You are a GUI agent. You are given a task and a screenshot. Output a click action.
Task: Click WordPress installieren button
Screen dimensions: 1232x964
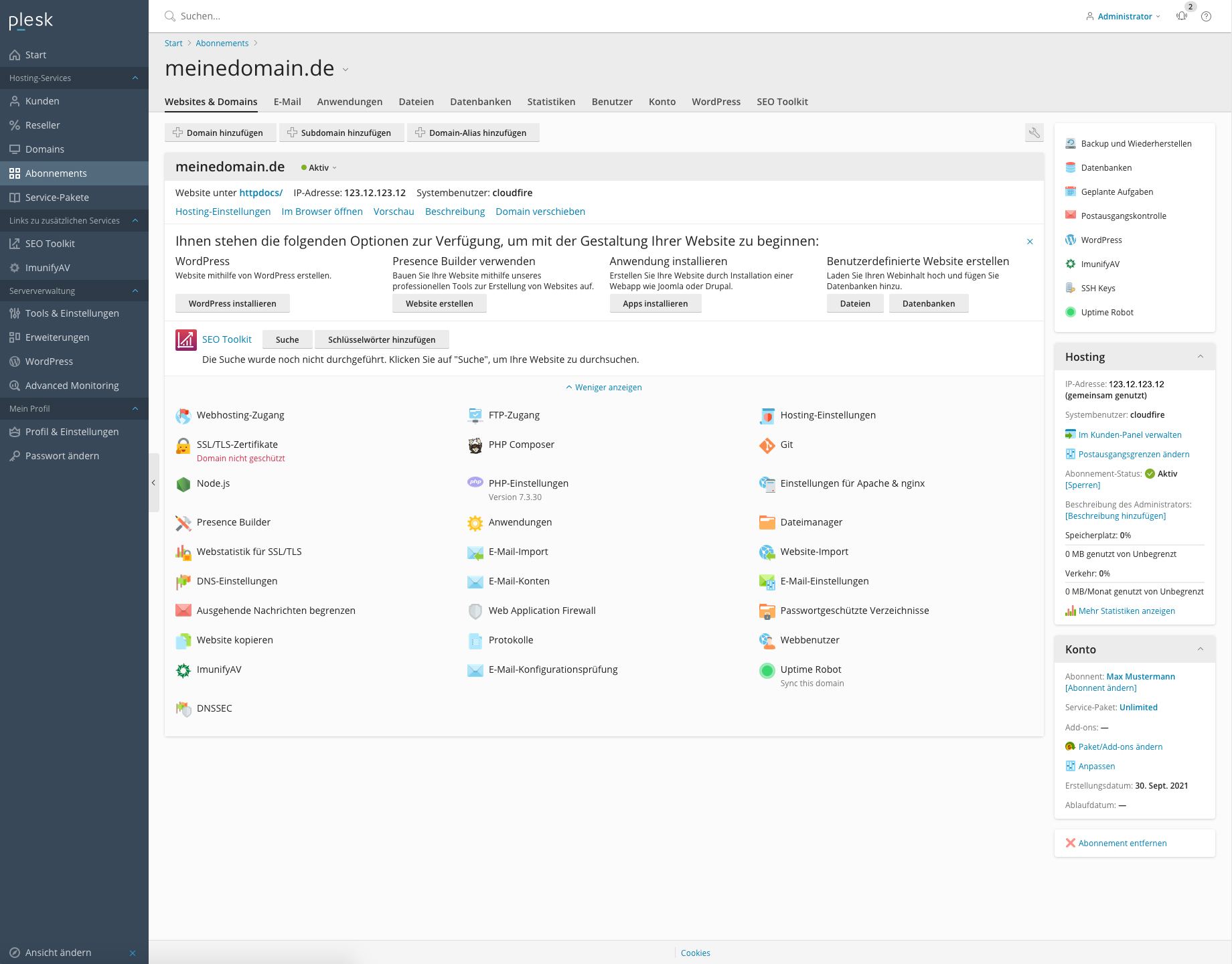pos(232,303)
